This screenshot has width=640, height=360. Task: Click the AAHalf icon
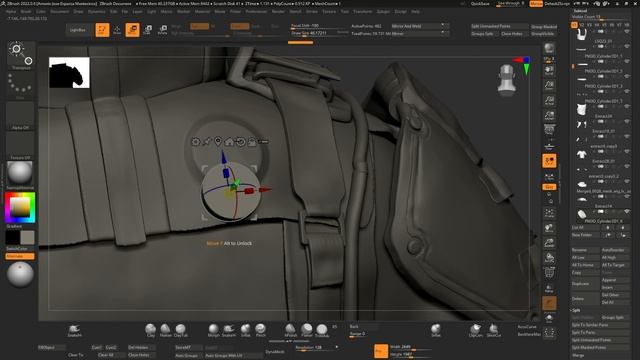coord(549,116)
